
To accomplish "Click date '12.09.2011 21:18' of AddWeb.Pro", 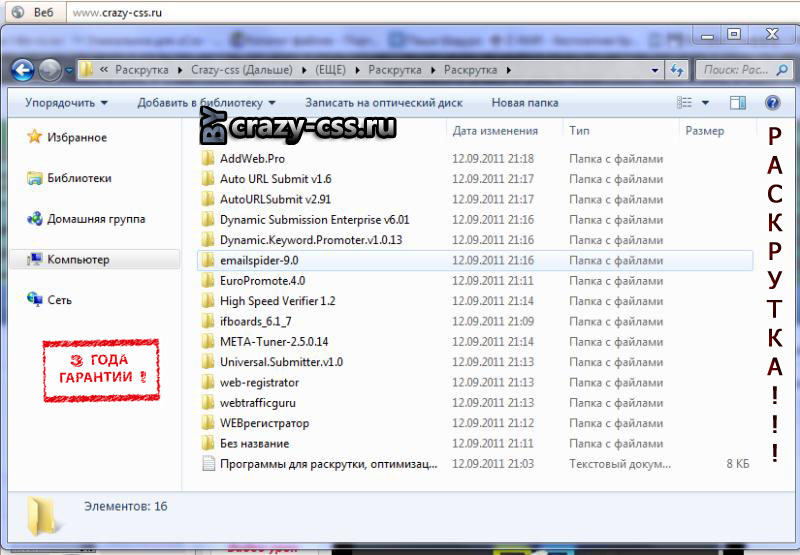I will click(493, 159).
